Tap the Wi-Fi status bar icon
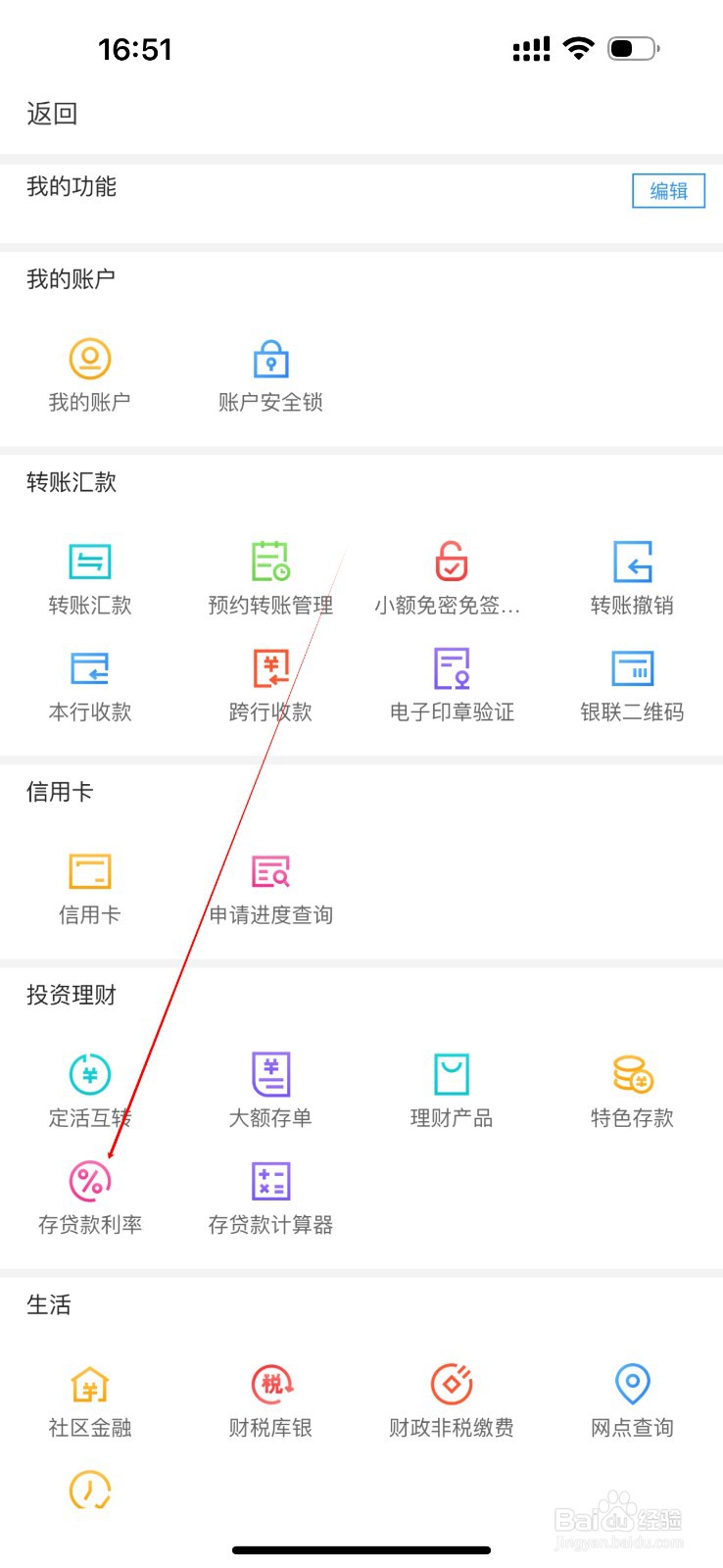The width and height of the screenshot is (723, 1568). pos(579,48)
